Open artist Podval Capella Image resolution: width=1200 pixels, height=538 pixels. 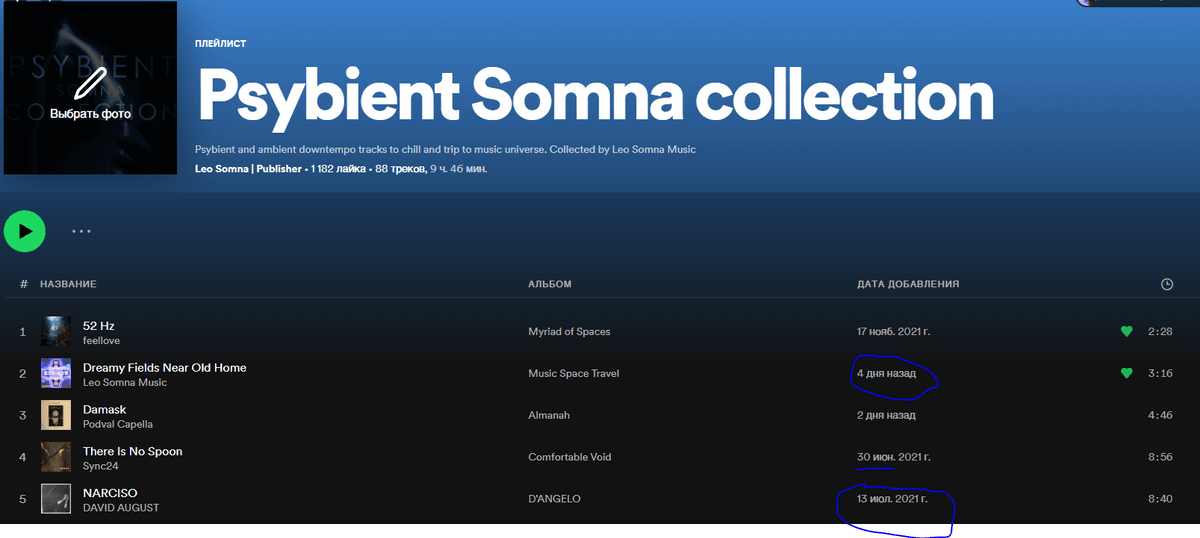[x=119, y=425]
